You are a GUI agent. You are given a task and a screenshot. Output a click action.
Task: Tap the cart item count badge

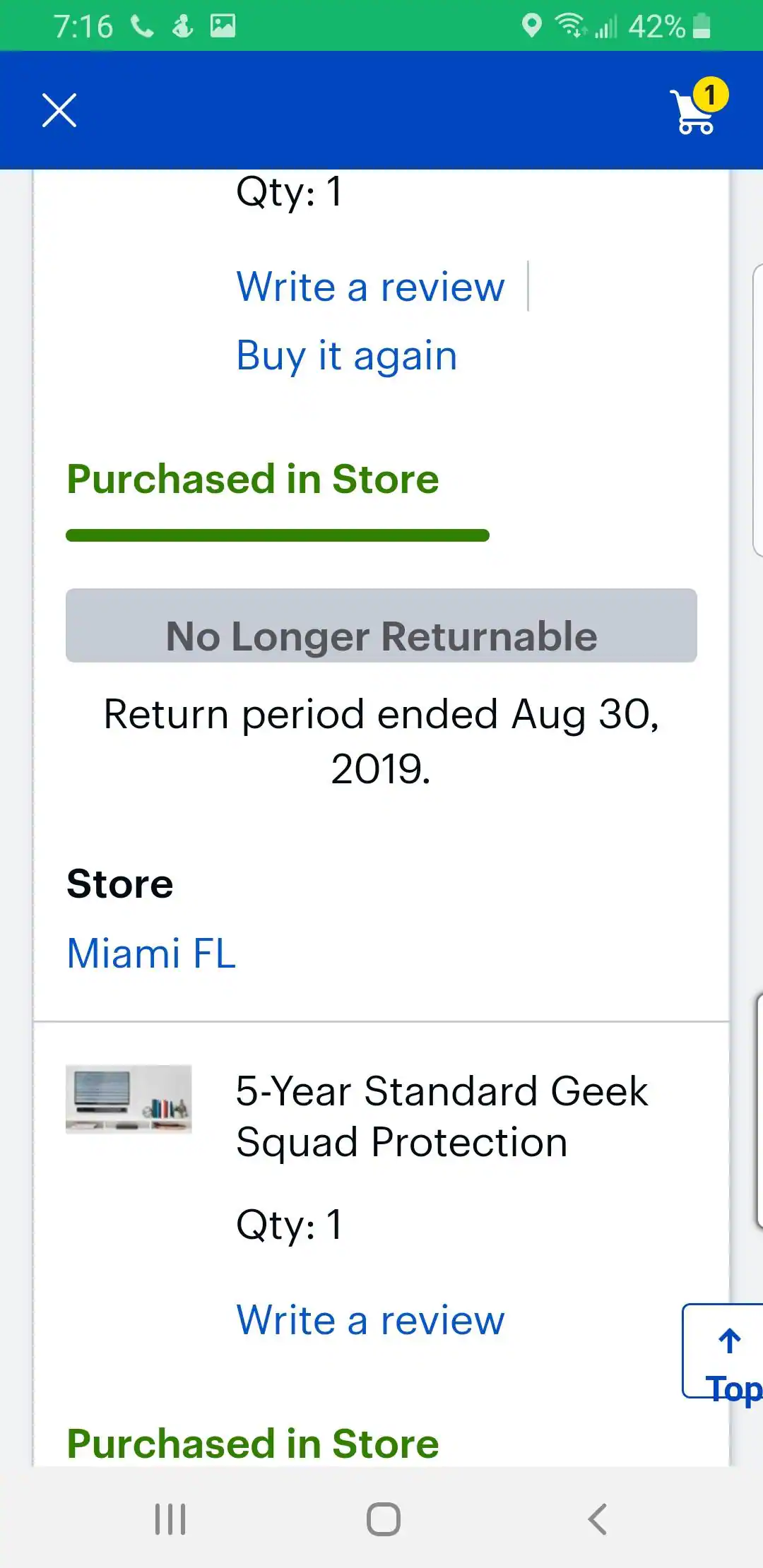coord(710,94)
